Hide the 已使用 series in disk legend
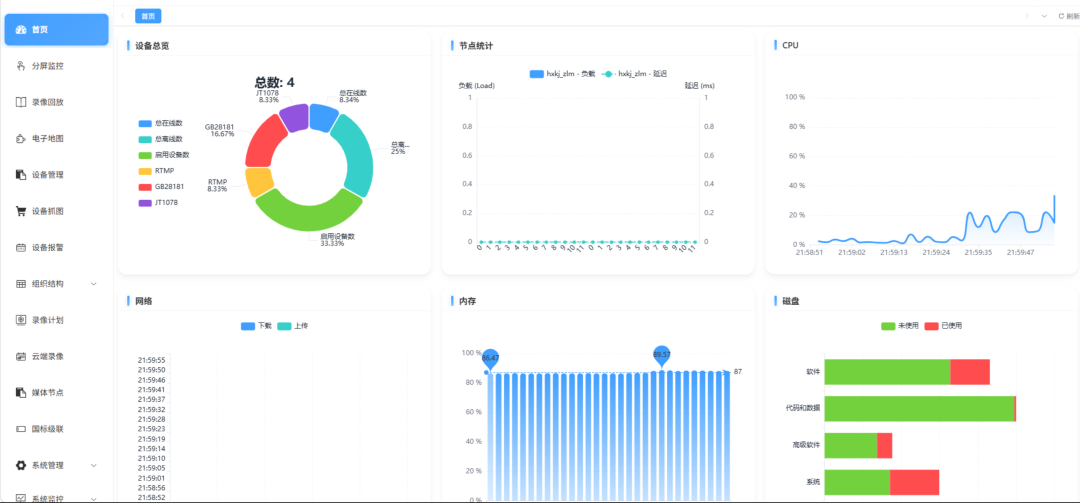 [x=943, y=325]
